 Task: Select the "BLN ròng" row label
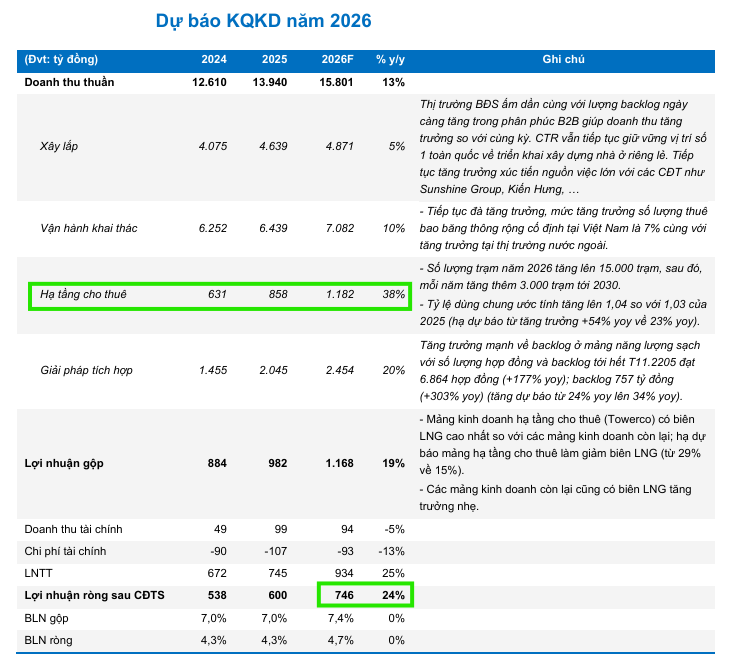tap(48, 639)
